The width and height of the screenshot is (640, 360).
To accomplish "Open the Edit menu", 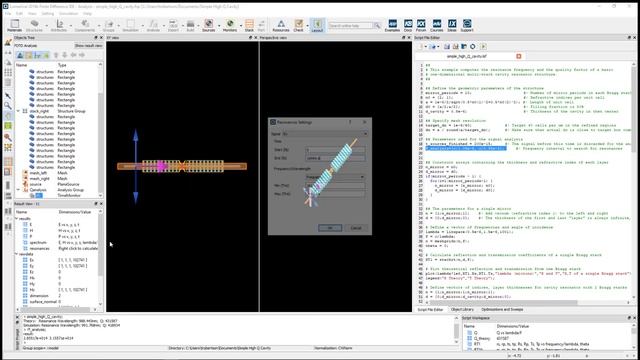I will [19, 13].
